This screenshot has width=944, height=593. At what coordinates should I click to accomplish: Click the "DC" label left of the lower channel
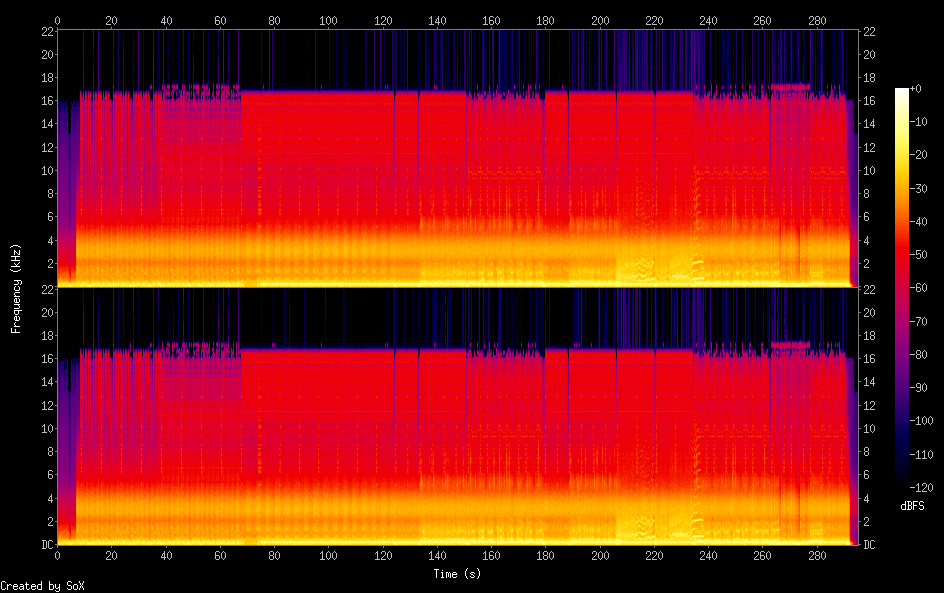point(45,545)
